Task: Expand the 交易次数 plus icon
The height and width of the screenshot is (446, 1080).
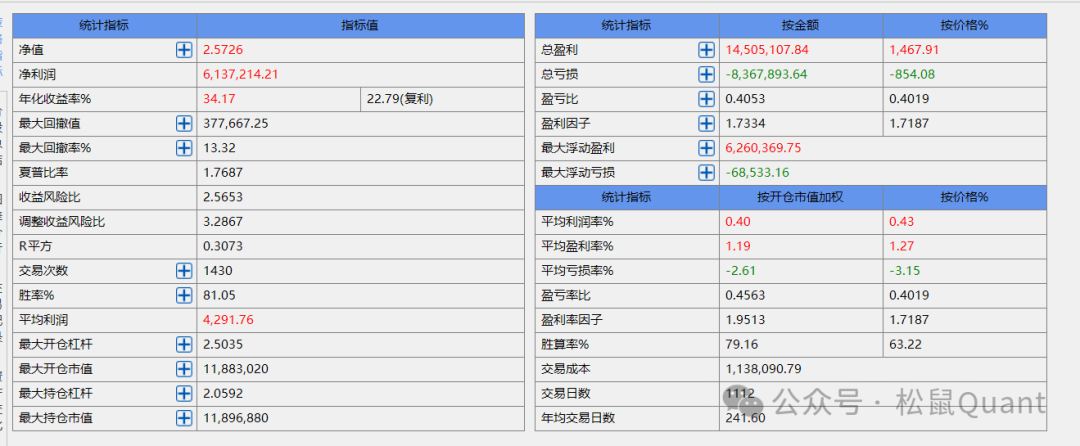Action: 184,270
